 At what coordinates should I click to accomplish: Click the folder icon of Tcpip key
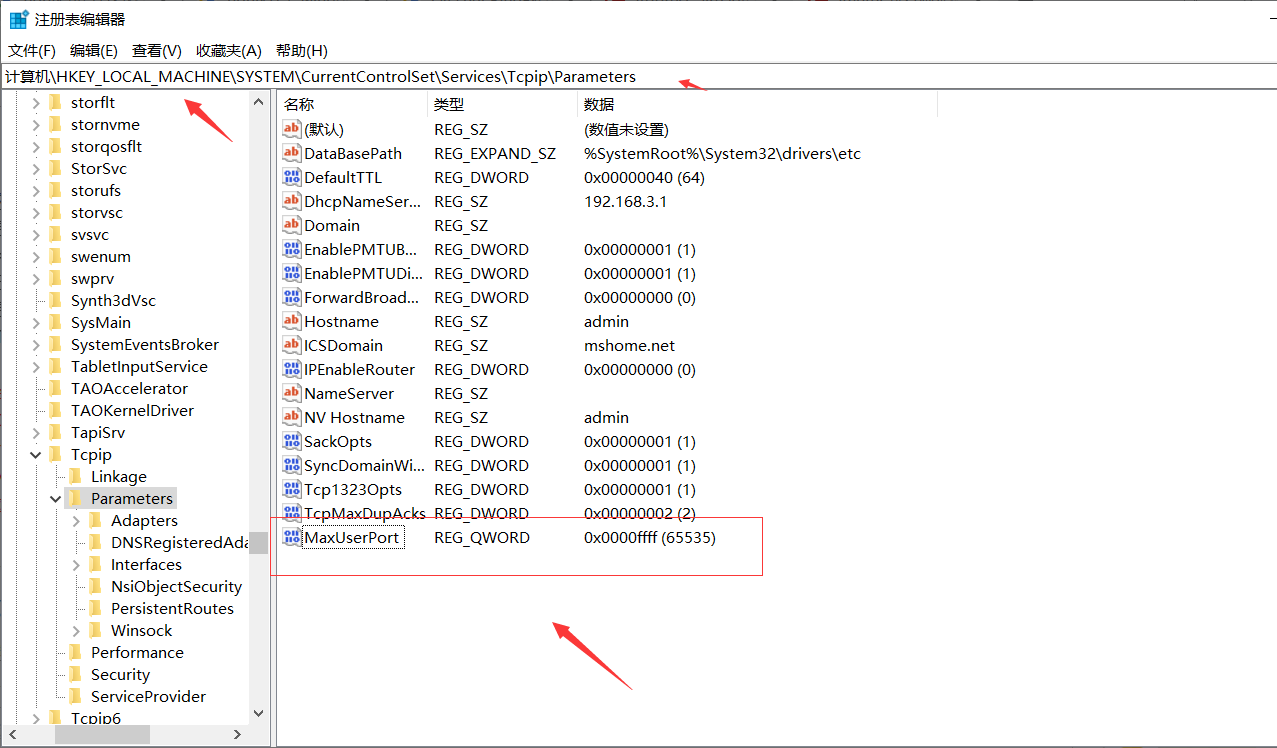point(55,454)
